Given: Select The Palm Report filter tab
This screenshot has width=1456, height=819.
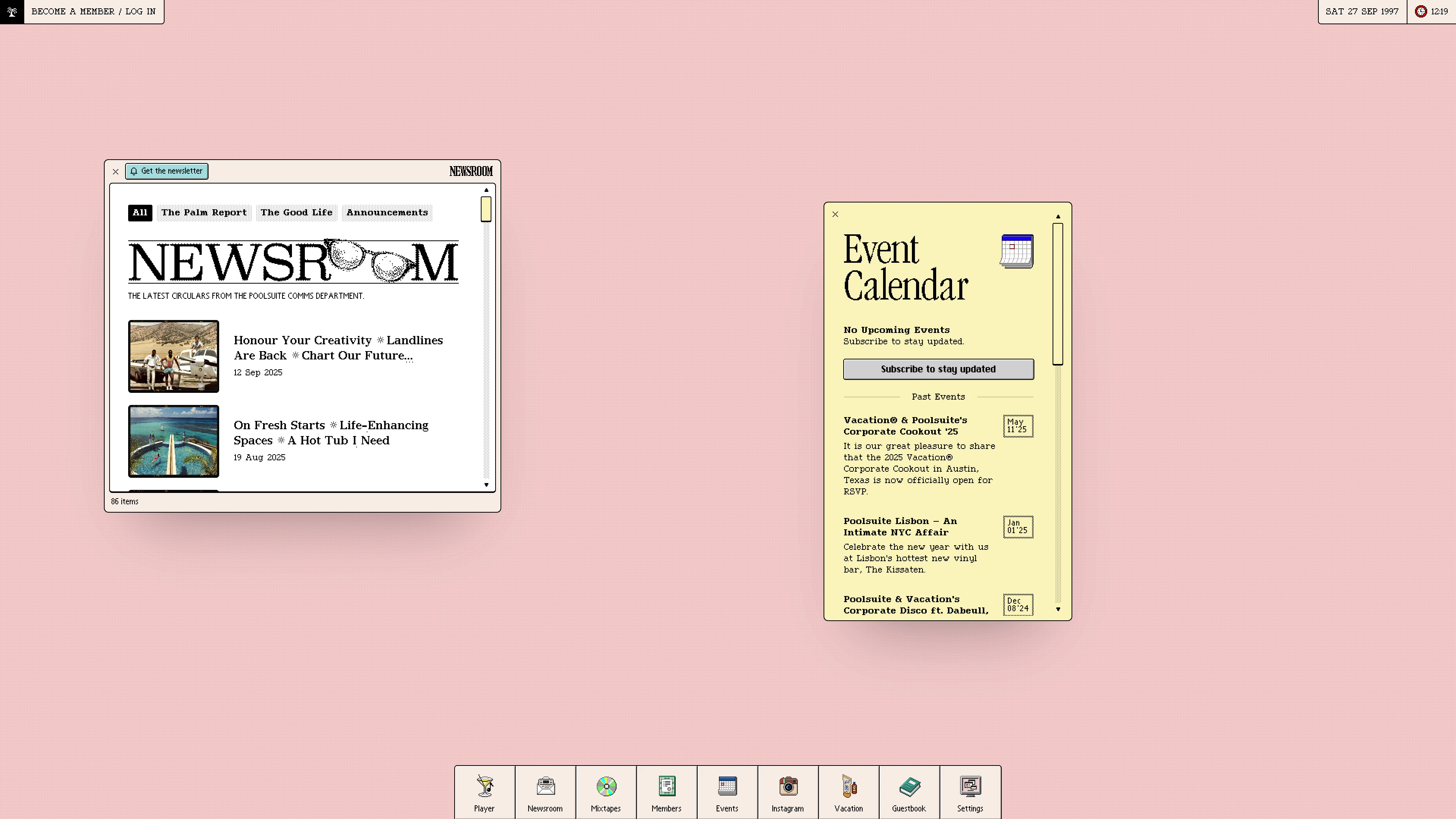Looking at the screenshot, I should coord(204,212).
